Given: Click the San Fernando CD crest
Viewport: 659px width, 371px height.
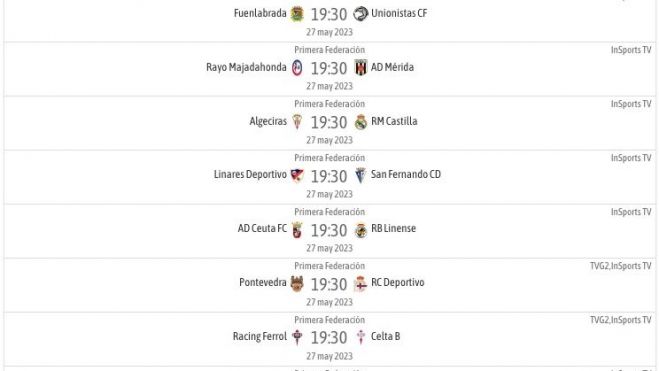Looking at the screenshot, I should point(361,175).
